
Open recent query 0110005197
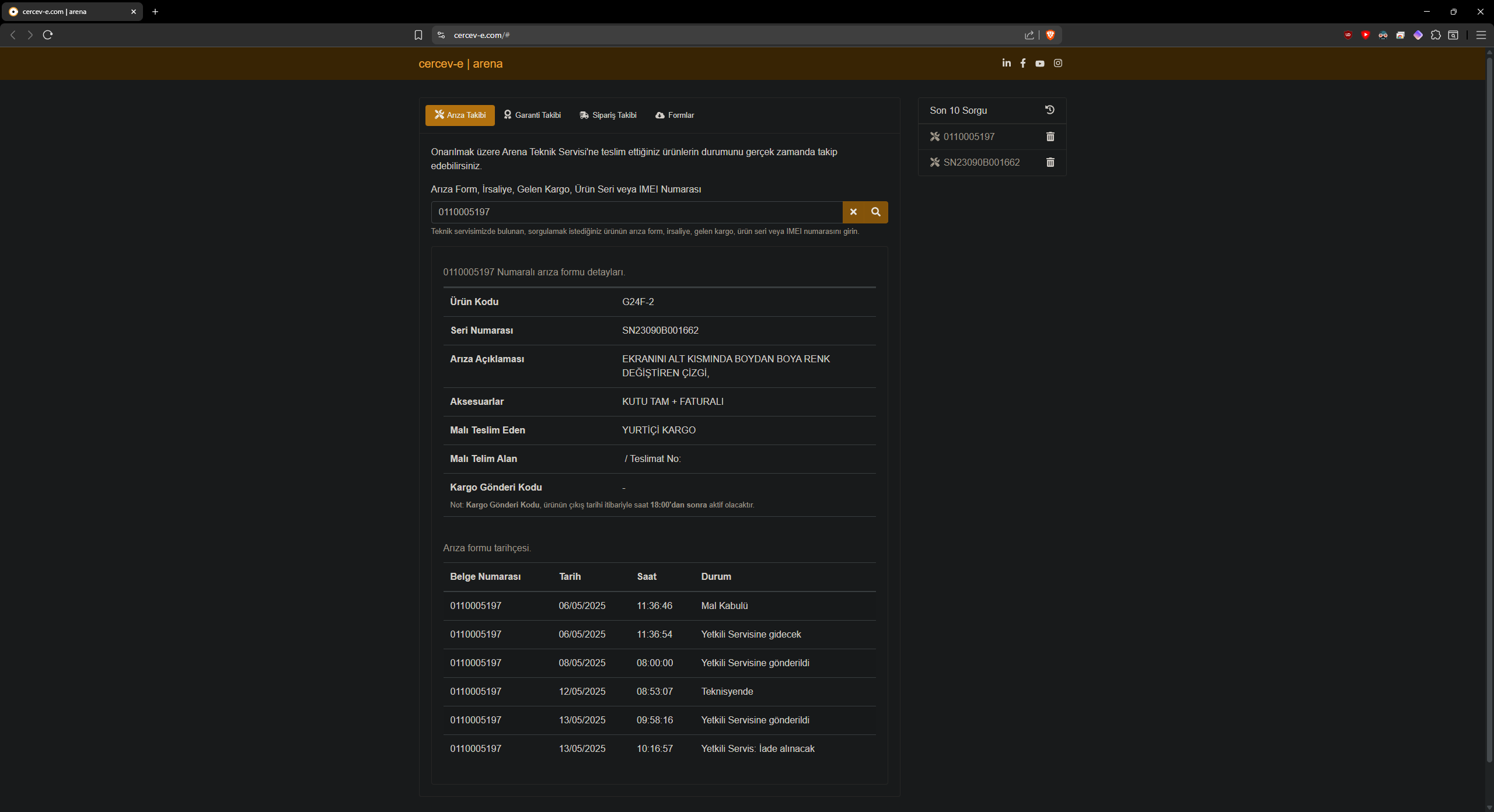tap(969, 136)
